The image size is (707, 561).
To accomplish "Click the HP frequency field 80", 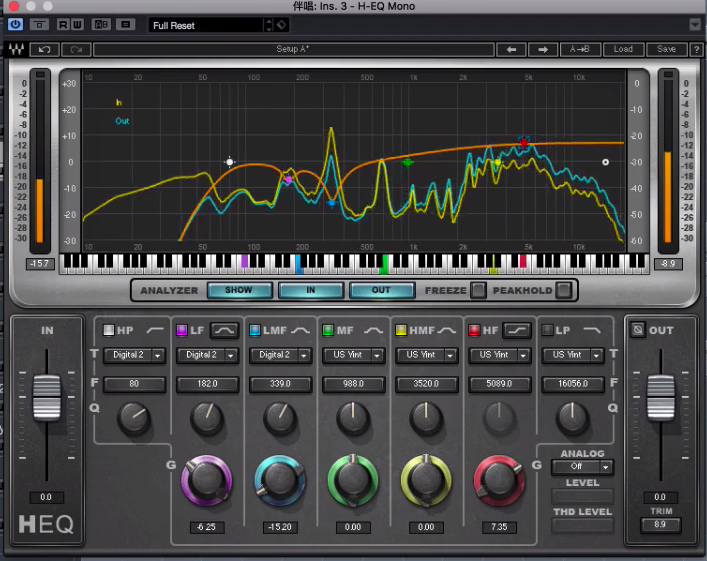I will coord(134,384).
